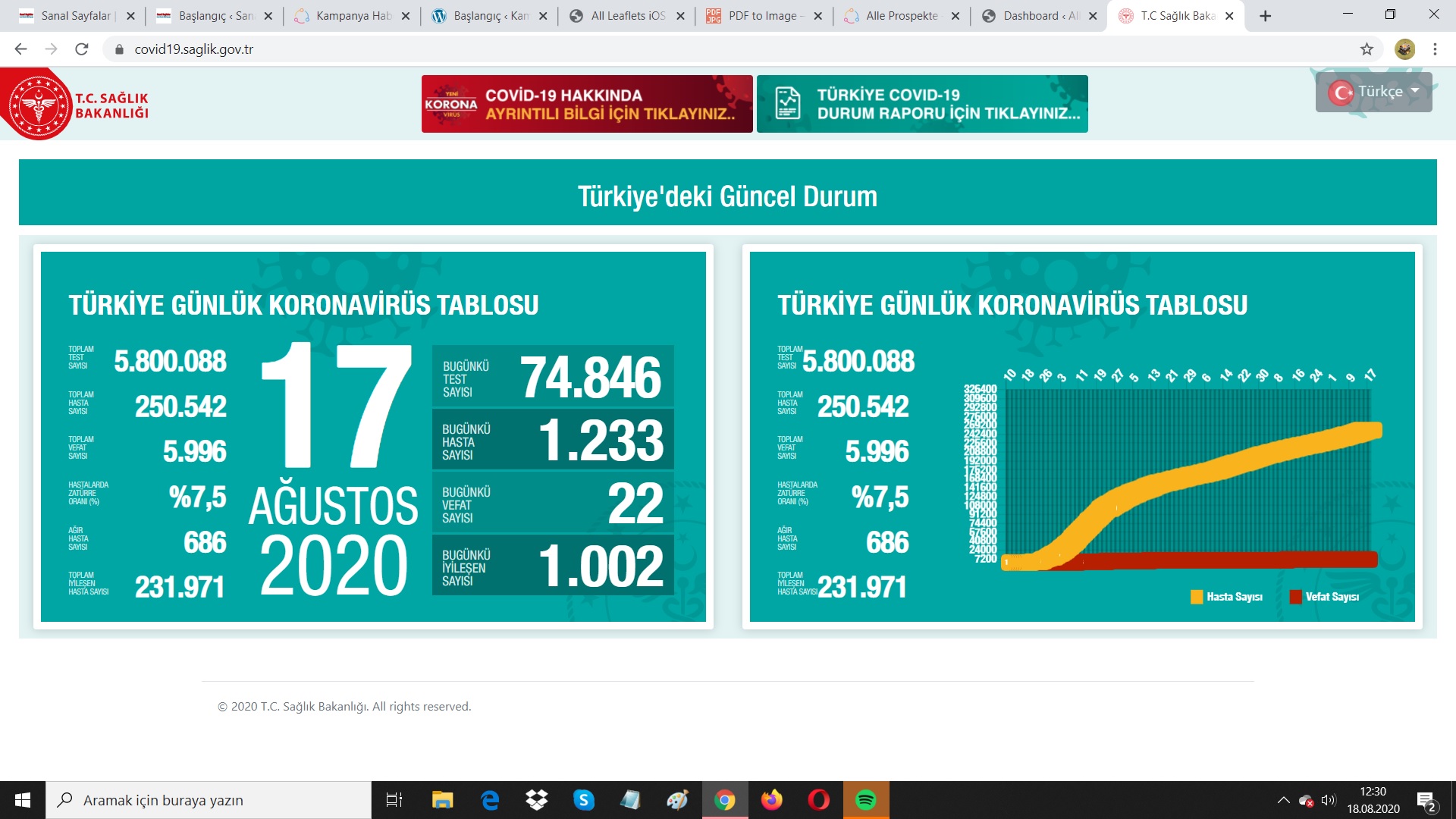Open Skype from the taskbar
The width and height of the screenshot is (1456, 819).
(x=583, y=800)
